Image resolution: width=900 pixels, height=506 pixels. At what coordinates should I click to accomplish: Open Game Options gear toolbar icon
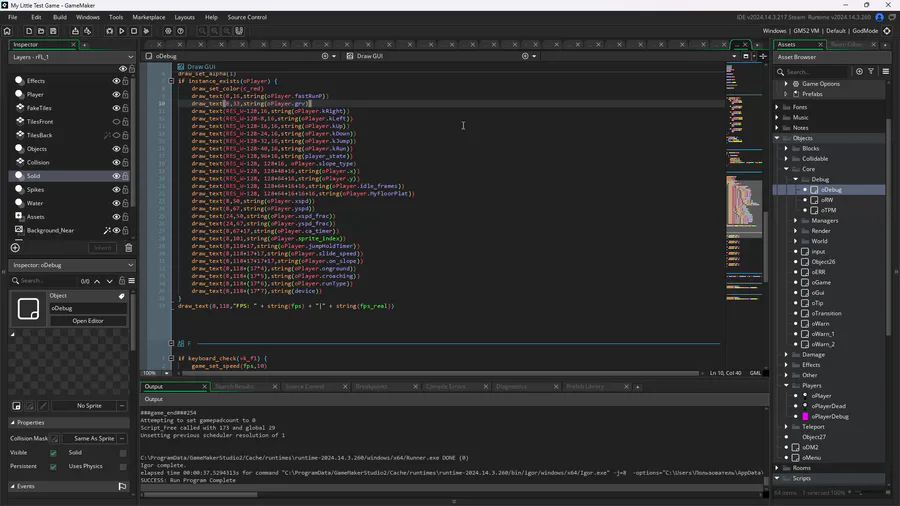(167, 31)
